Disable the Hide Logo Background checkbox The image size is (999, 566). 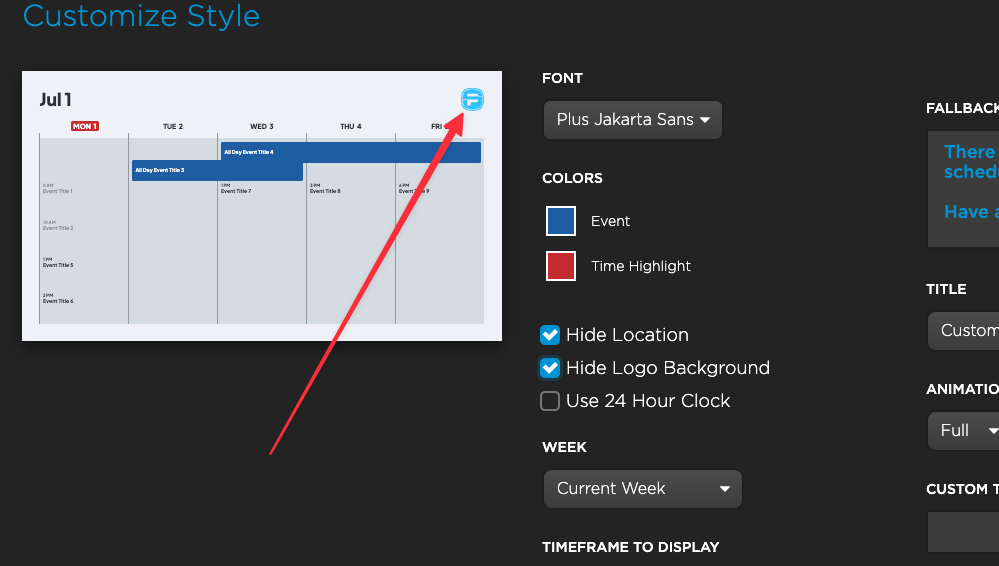tap(550, 368)
